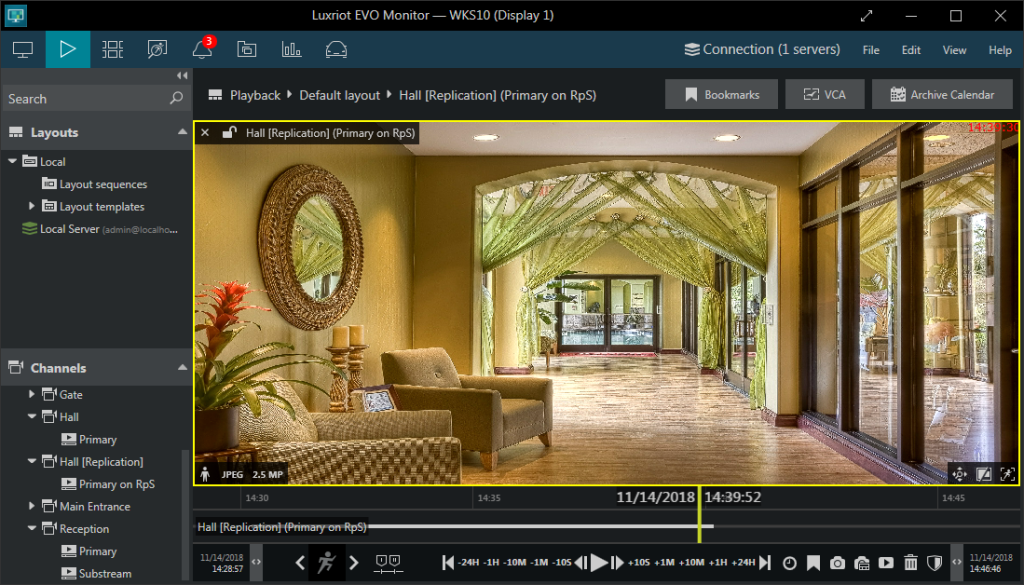Click Default layout in the breadcrumb
This screenshot has height=585, width=1024.
click(340, 95)
